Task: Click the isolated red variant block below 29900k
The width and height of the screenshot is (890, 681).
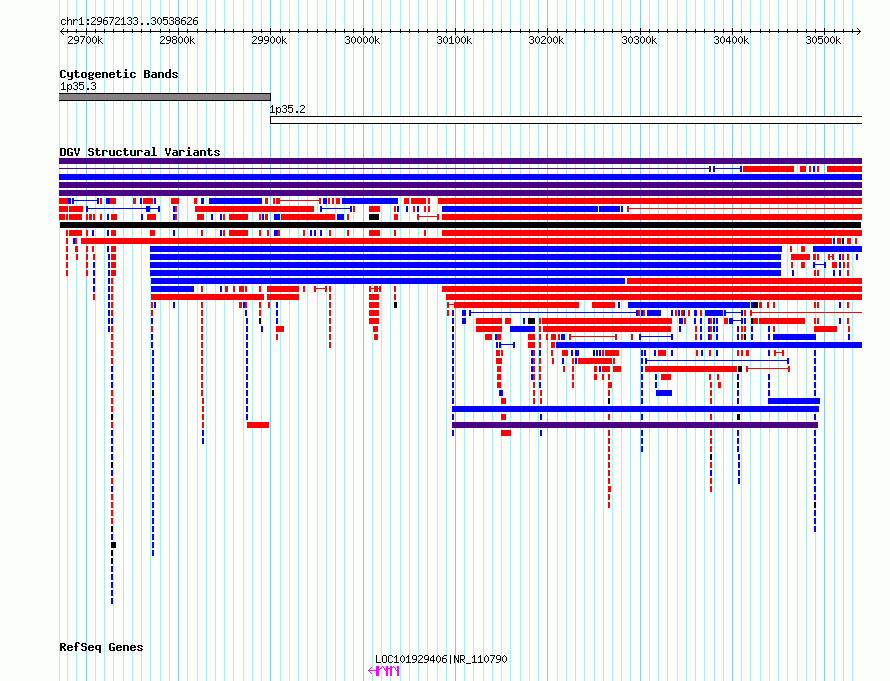Action: coord(258,425)
